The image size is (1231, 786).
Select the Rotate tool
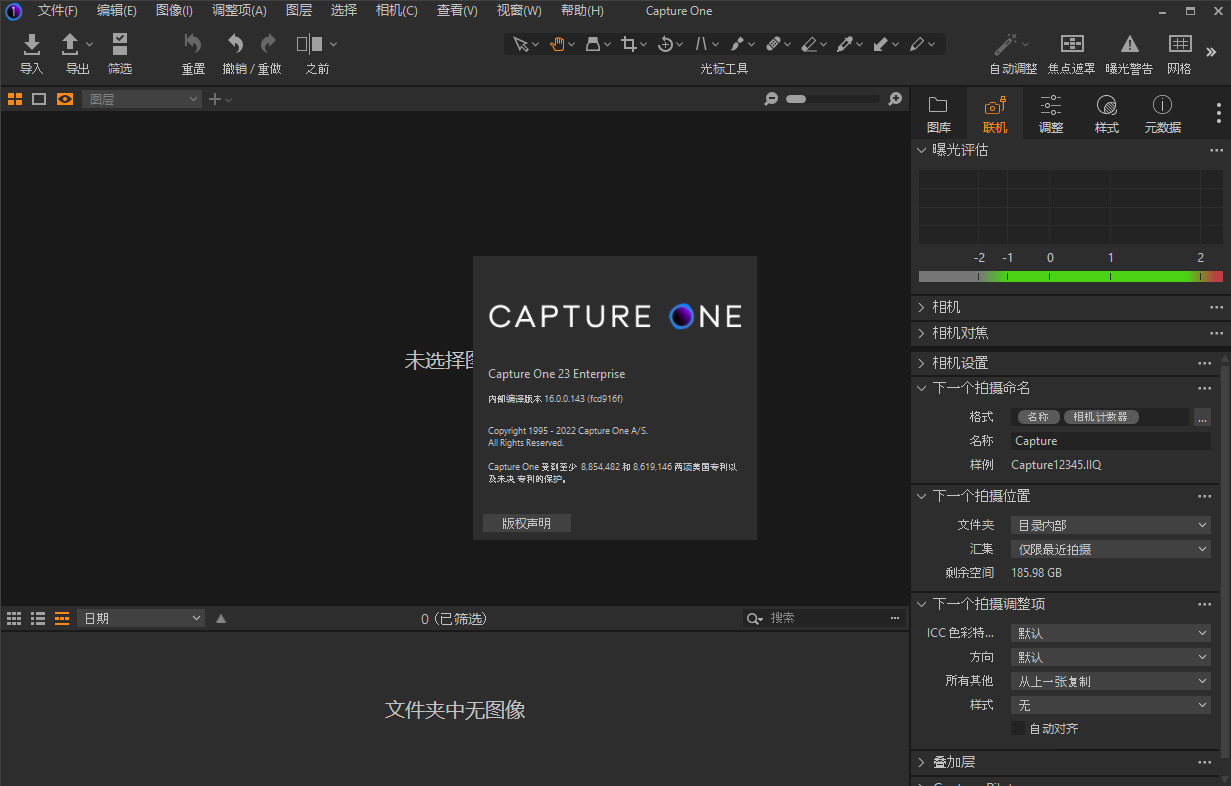[x=666, y=43]
